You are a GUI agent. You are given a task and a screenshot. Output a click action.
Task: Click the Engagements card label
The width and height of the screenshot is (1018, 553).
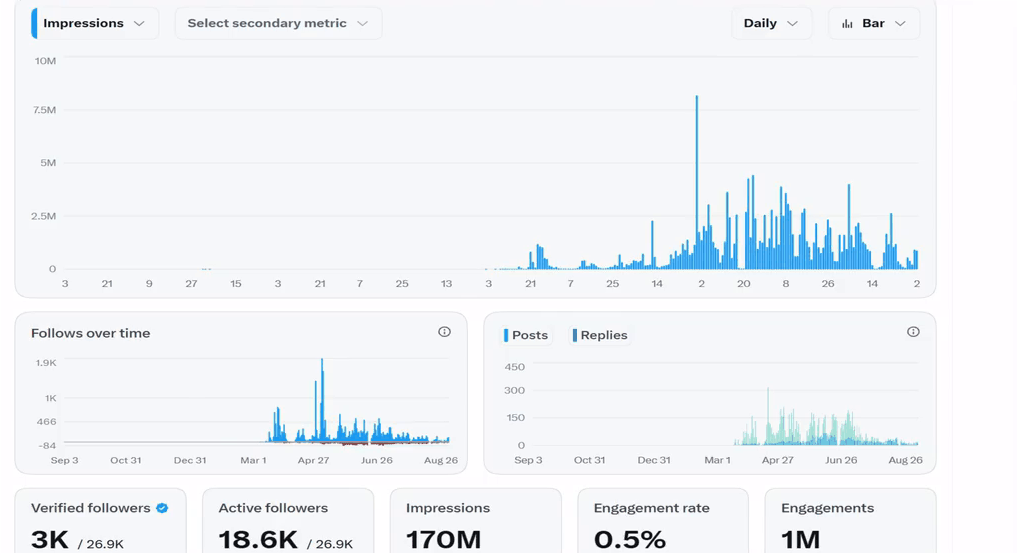[827, 508]
